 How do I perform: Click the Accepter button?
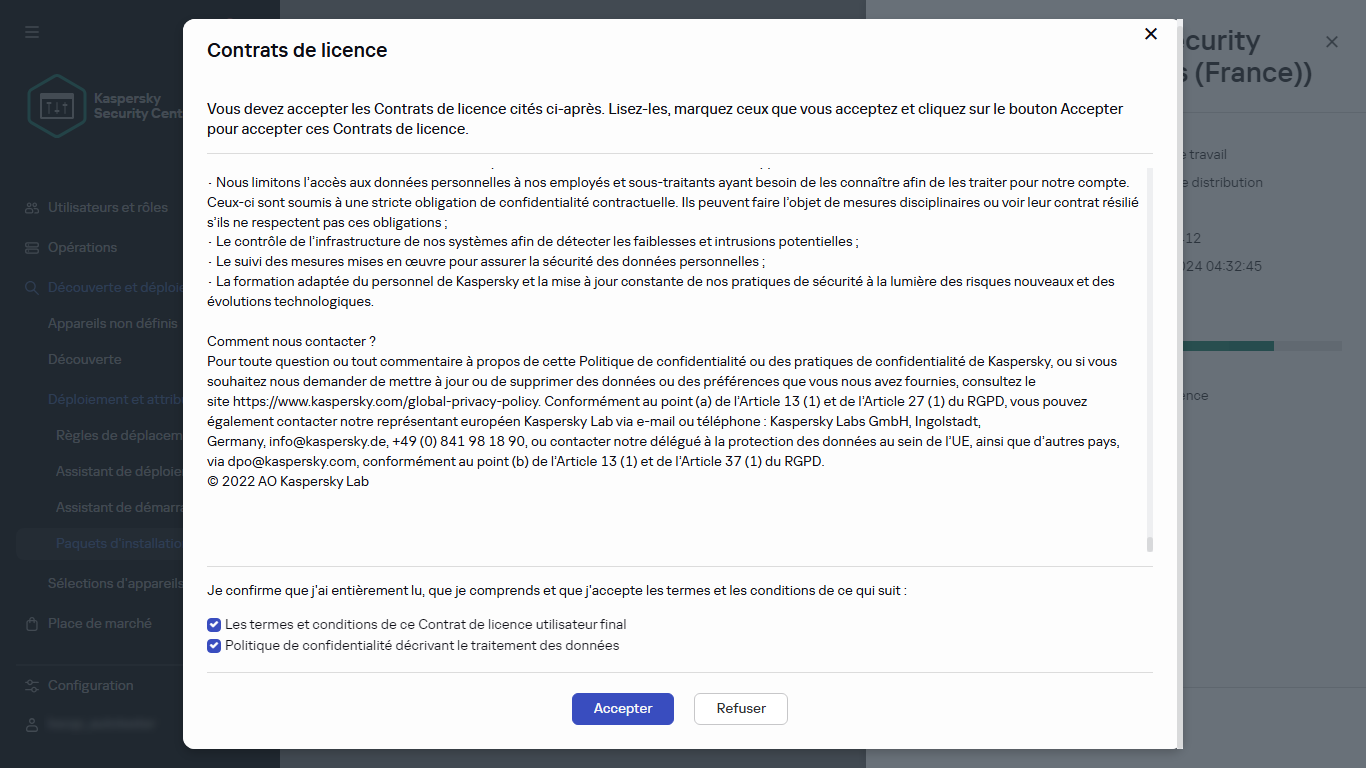(622, 708)
